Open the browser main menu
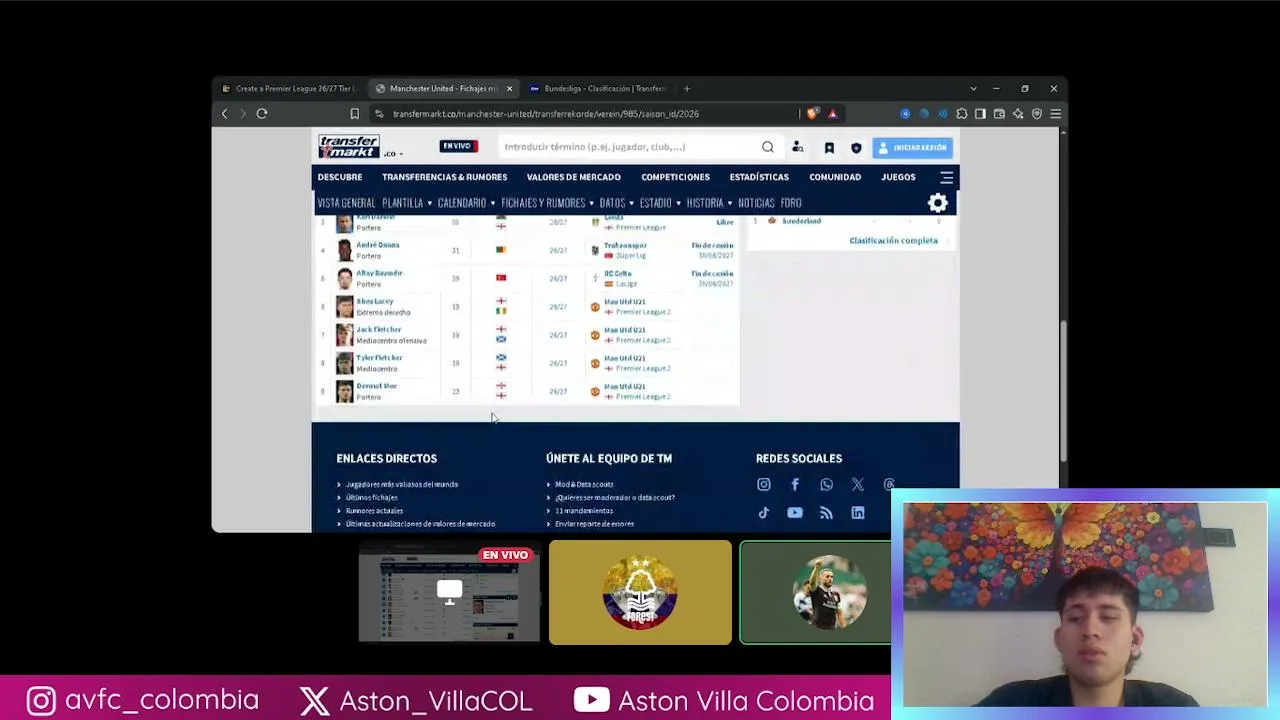The height and width of the screenshot is (720, 1280). click(1055, 114)
